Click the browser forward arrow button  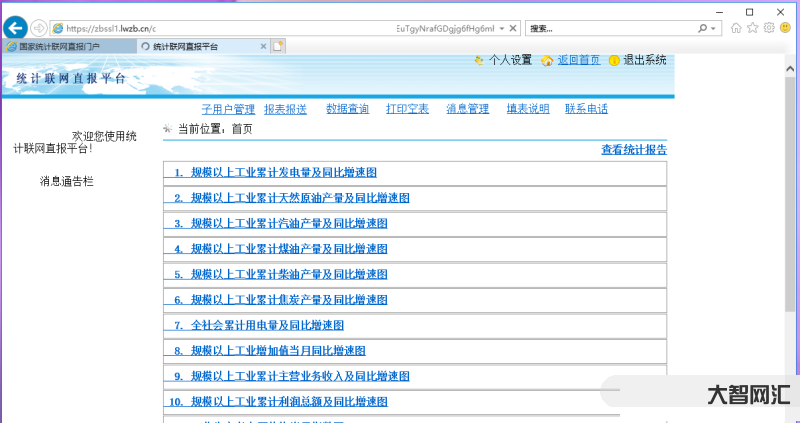[38, 28]
